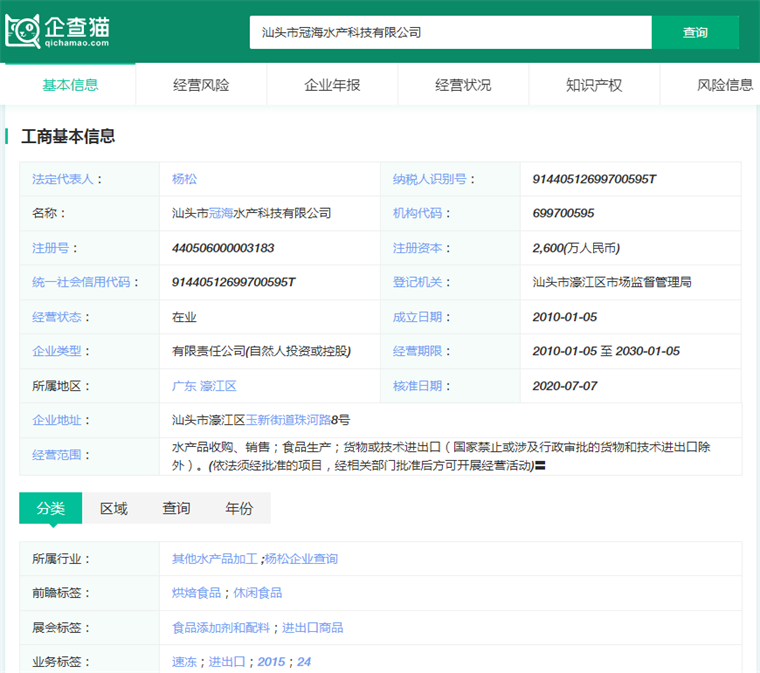Click the 统一社会信用代码 label link
Viewport: 760px width, 673px height.
pos(81,282)
